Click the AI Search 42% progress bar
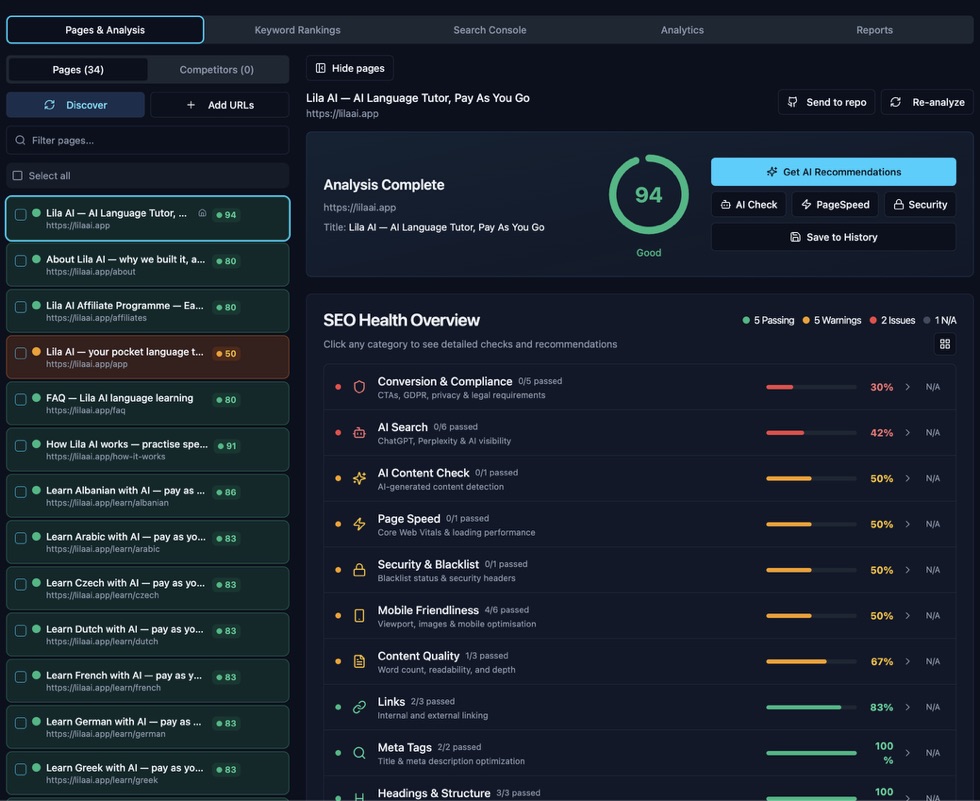 click(811, 432)
